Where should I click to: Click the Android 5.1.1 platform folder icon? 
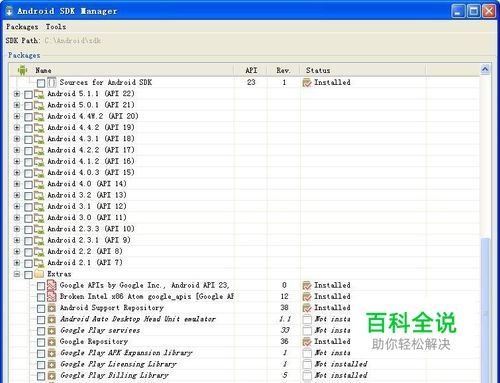pyautogui.click(x=39, y=94)
